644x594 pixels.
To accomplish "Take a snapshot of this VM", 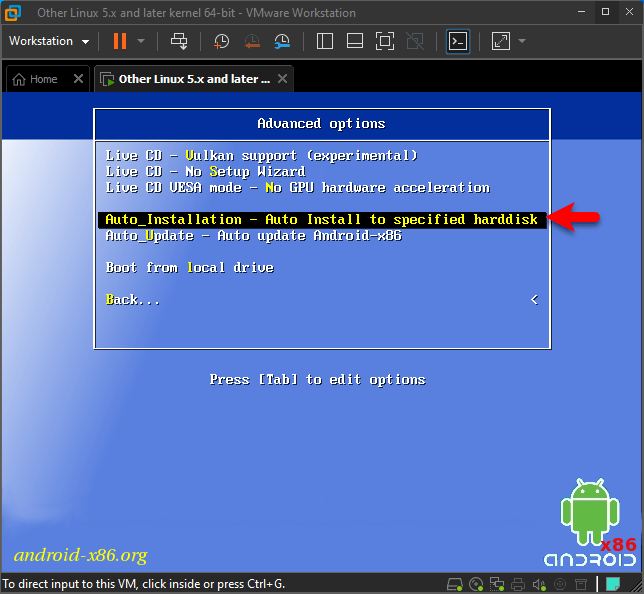I will click(221, 41).
